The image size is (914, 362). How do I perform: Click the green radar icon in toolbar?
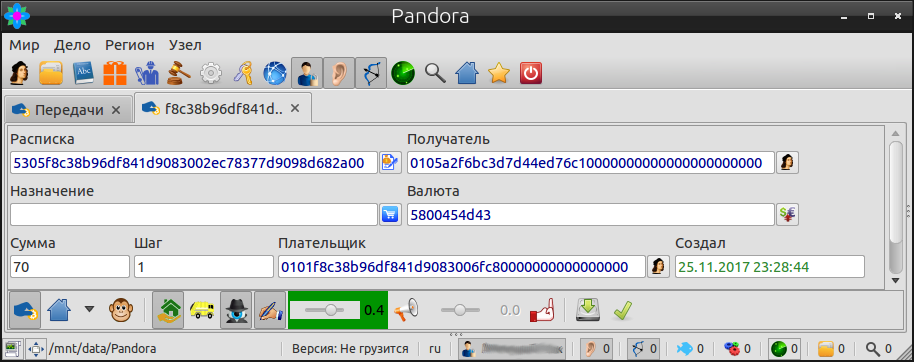point(403,73)
